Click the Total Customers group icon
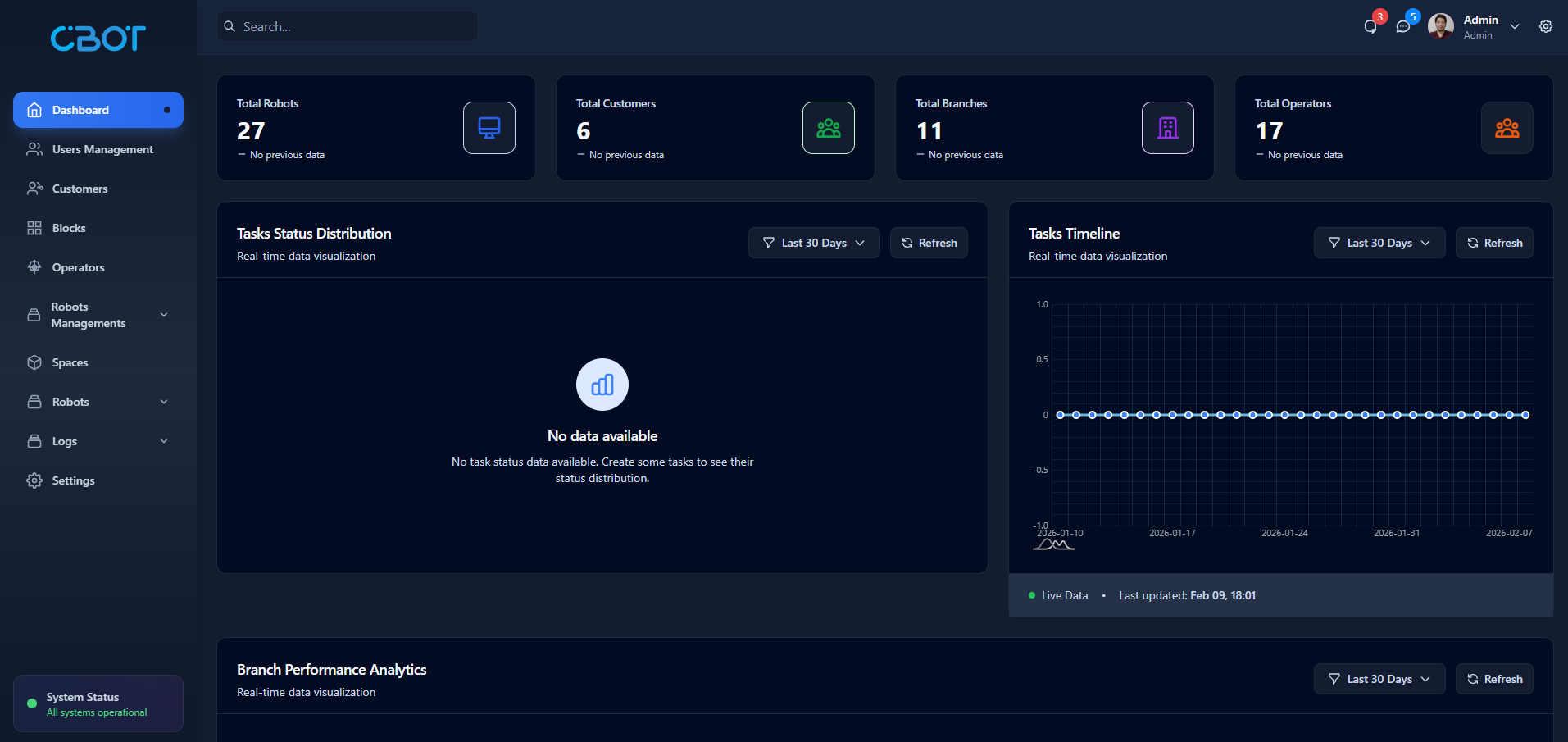1568x742 pixels. (828, 127)
